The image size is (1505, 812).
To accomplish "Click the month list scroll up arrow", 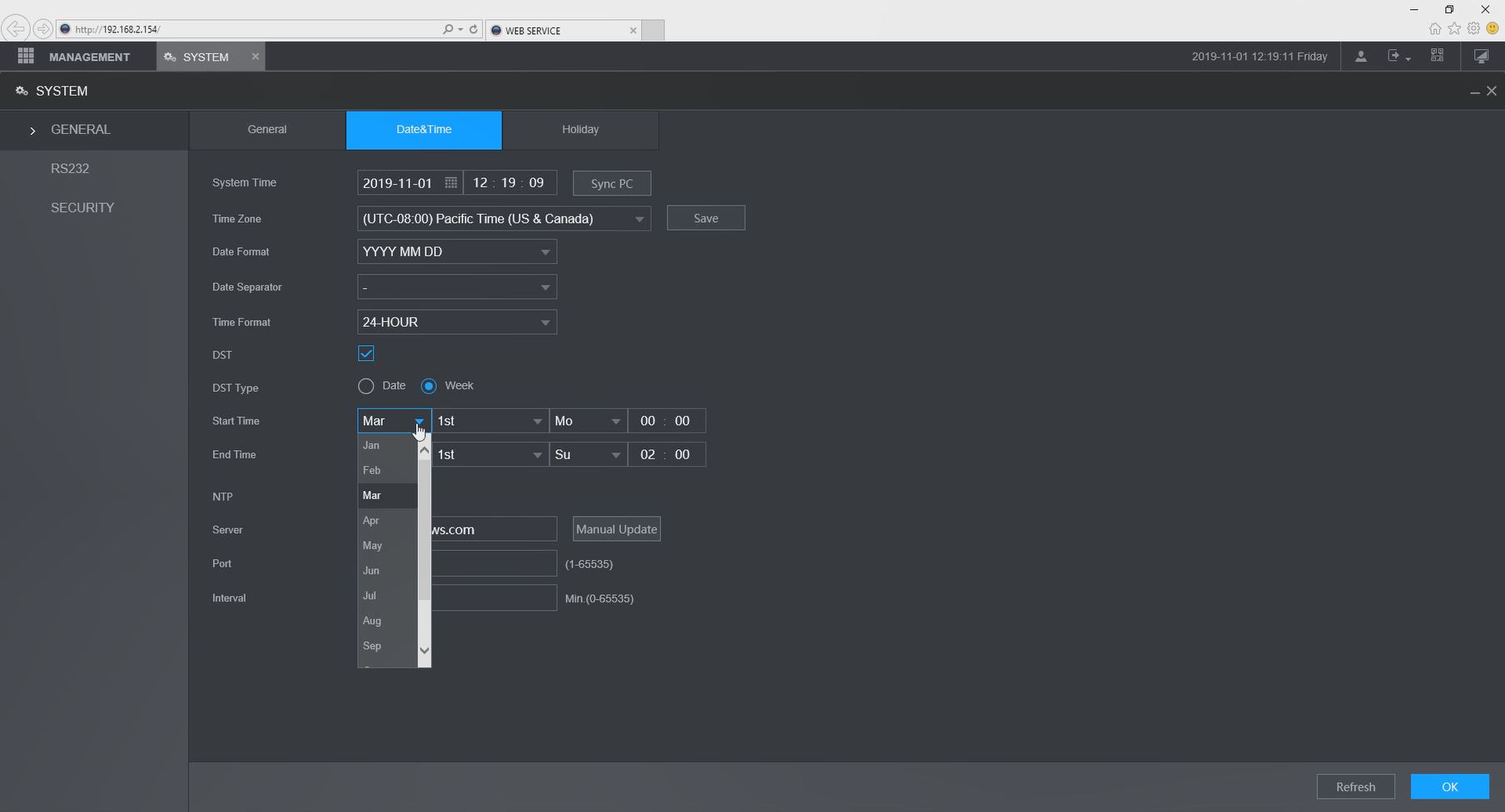I will coord(425,450).
